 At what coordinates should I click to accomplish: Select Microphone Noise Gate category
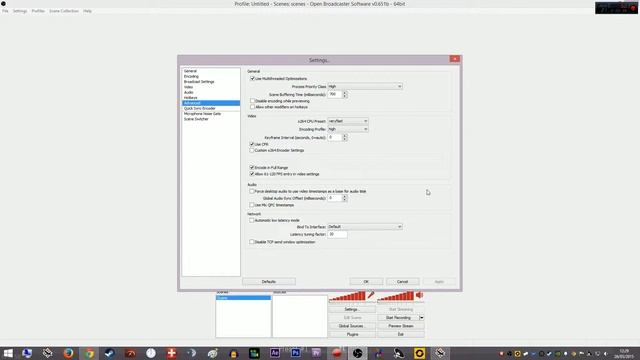coord(211,114)
